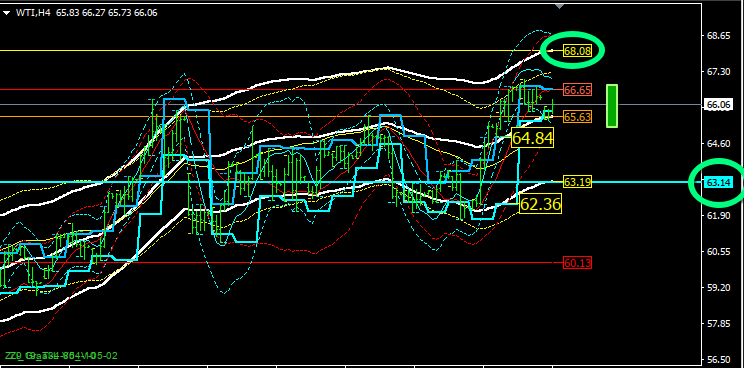Click the 61.90 value on price scale

point(718,215)
